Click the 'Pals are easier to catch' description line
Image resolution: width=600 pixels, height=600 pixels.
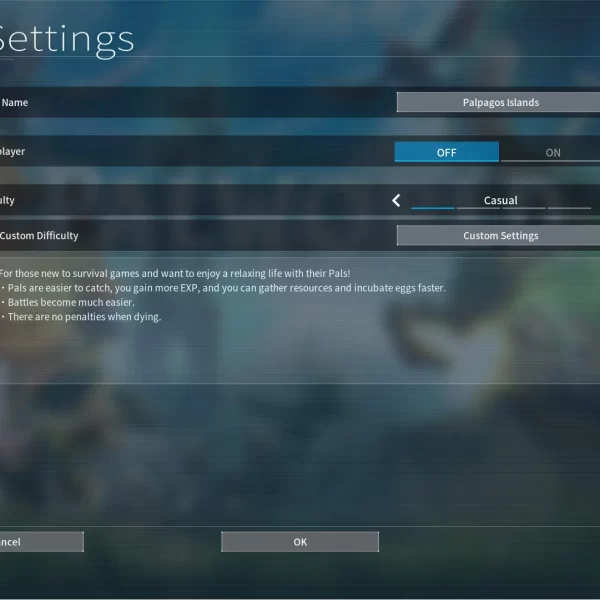pos(225,288)
